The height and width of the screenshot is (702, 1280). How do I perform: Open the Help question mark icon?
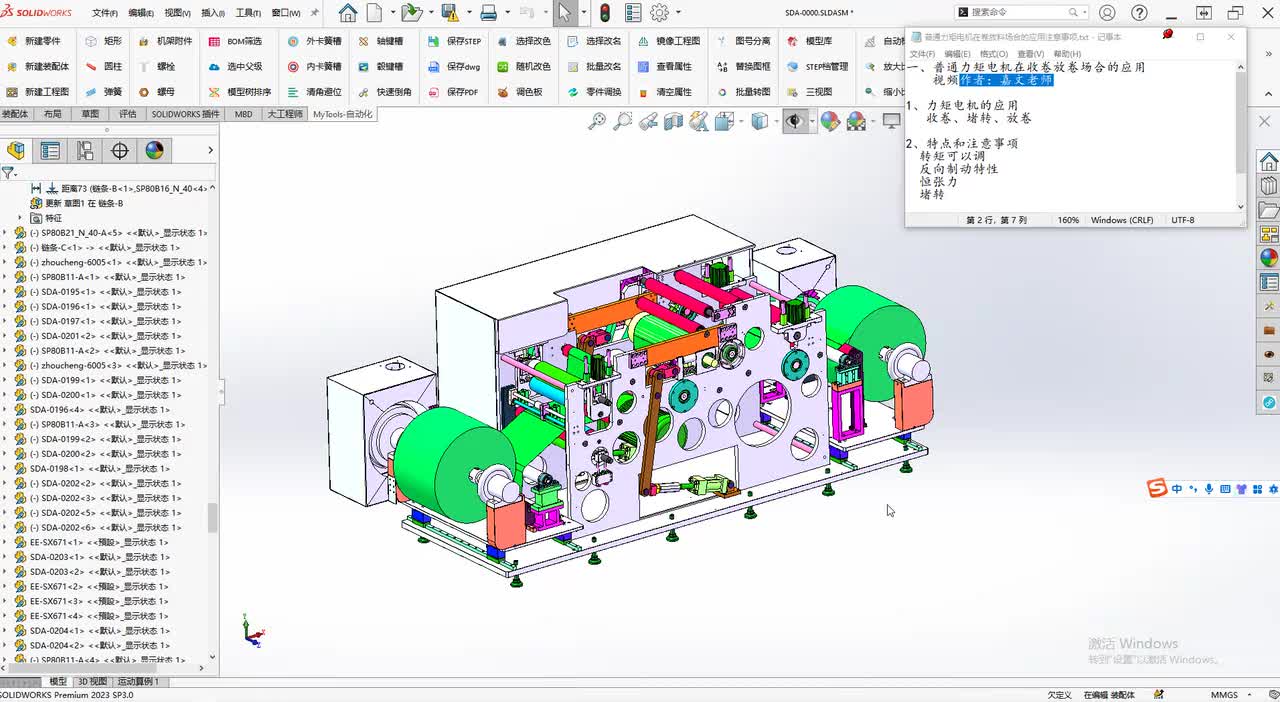1139,13
